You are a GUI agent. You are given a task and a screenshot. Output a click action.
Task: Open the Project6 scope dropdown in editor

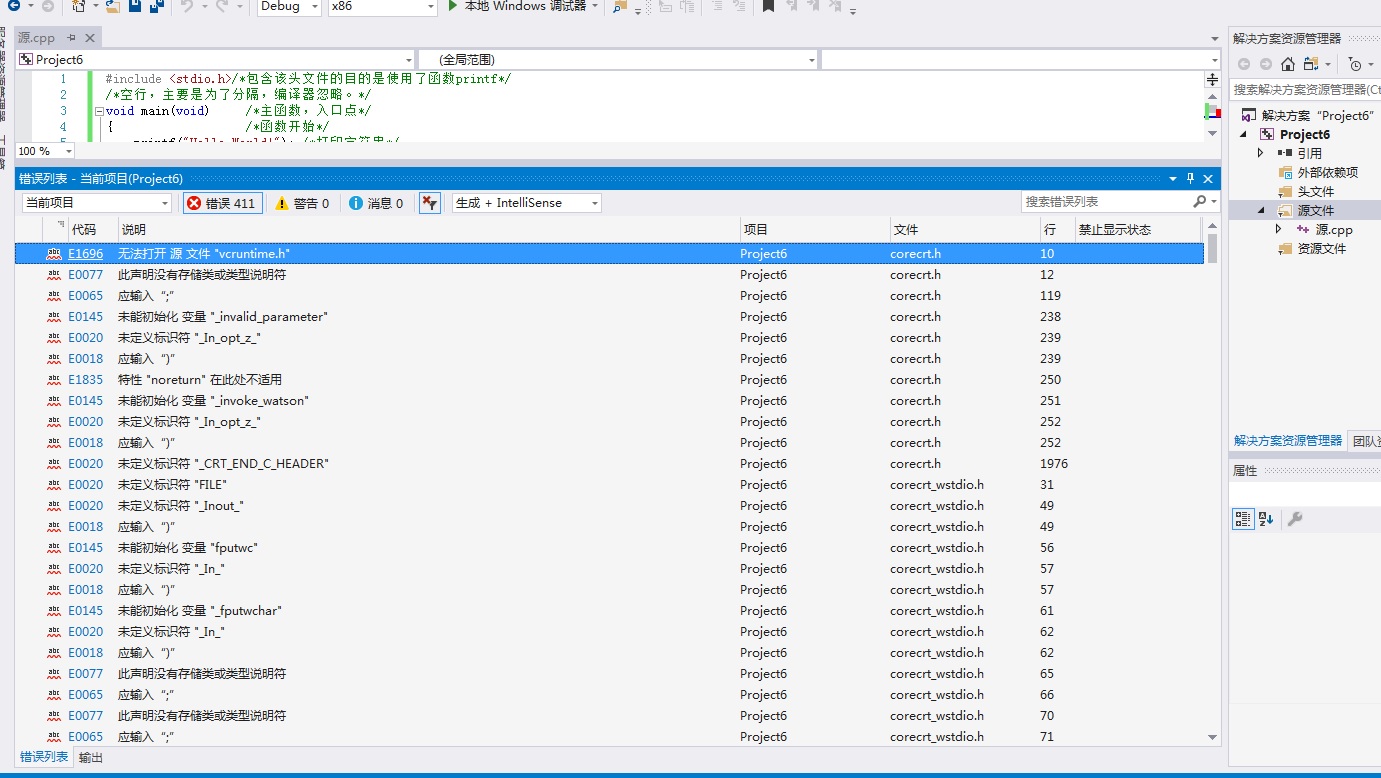point(215,60)
